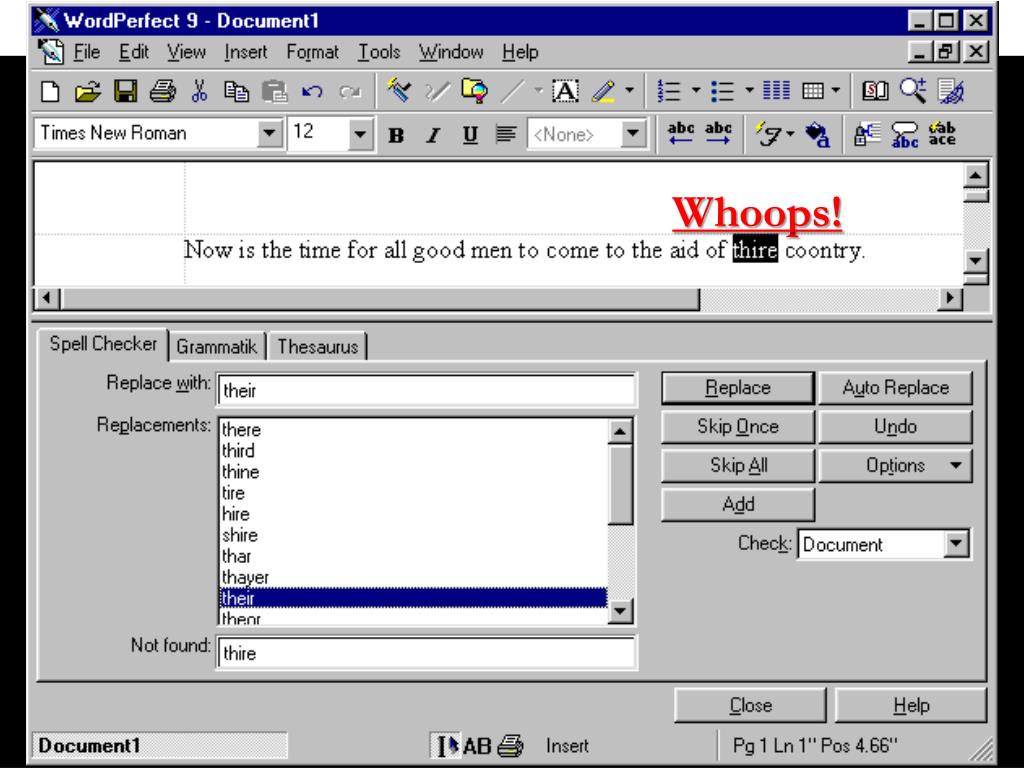The width and height of the screenshot is (1024, 768).
Task: Click the Skip Once button
Action: pos(738,426)
